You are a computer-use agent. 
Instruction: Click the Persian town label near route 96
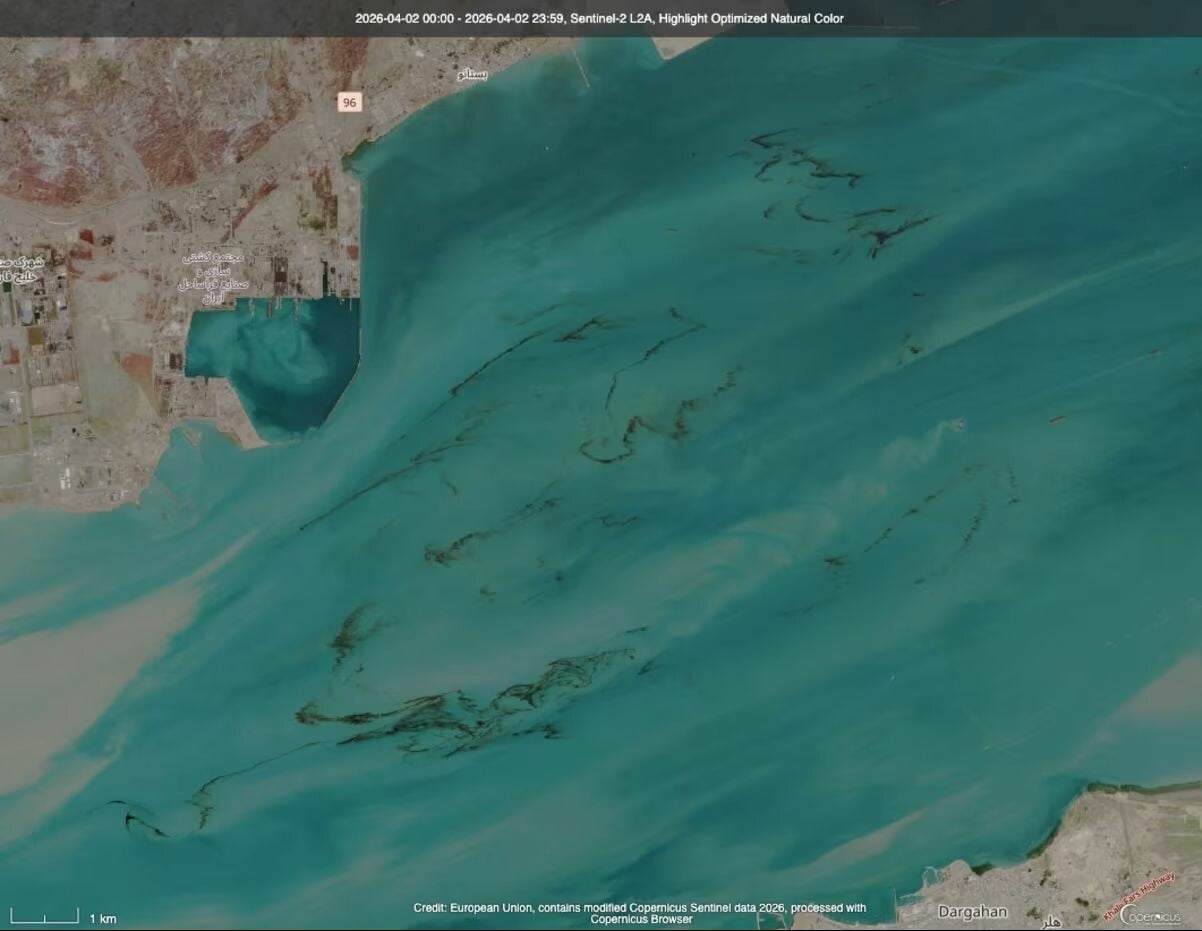(473, 75)
